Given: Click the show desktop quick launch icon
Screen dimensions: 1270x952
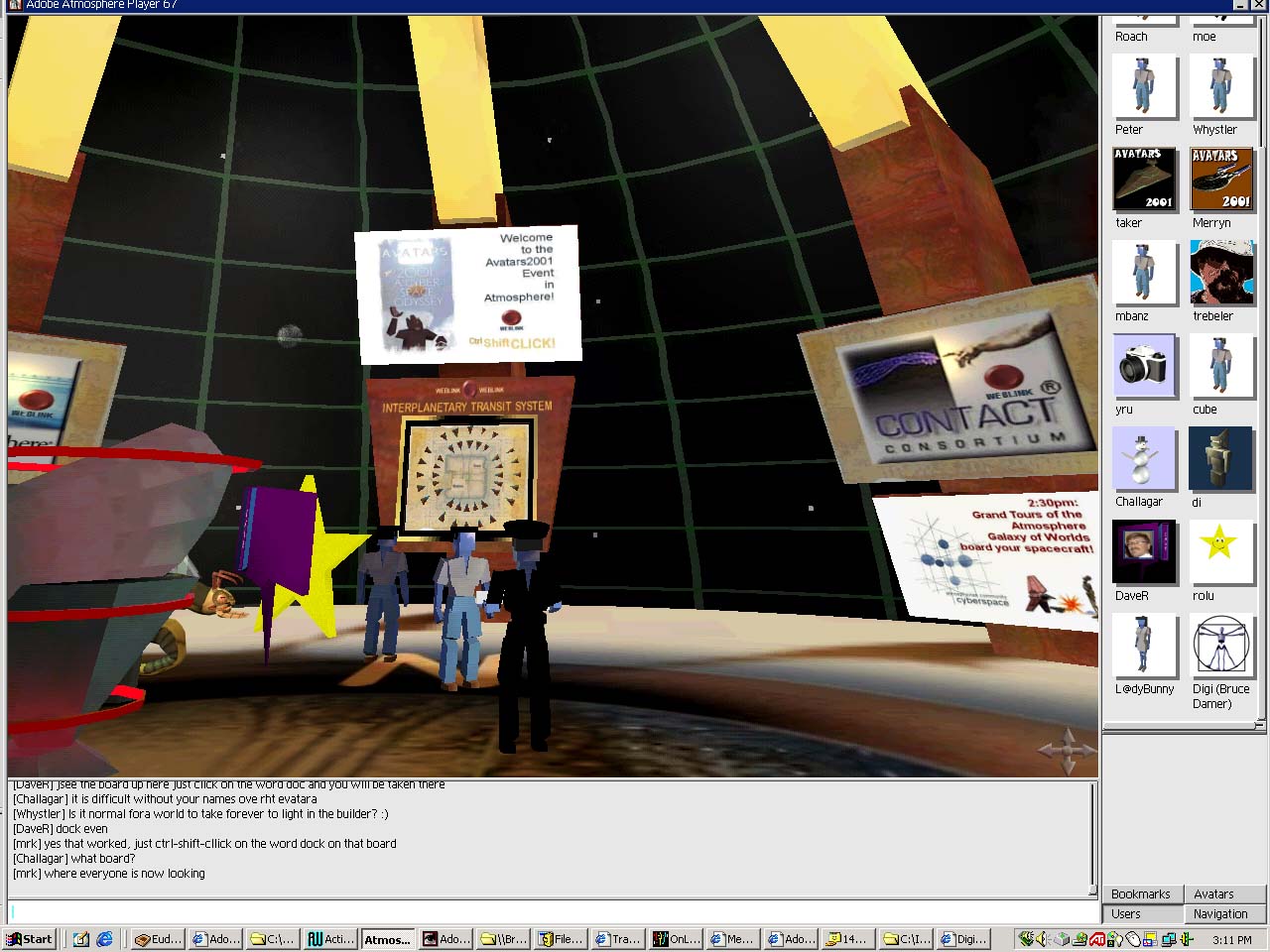Looking at the screenshot, I should point(80,939).
